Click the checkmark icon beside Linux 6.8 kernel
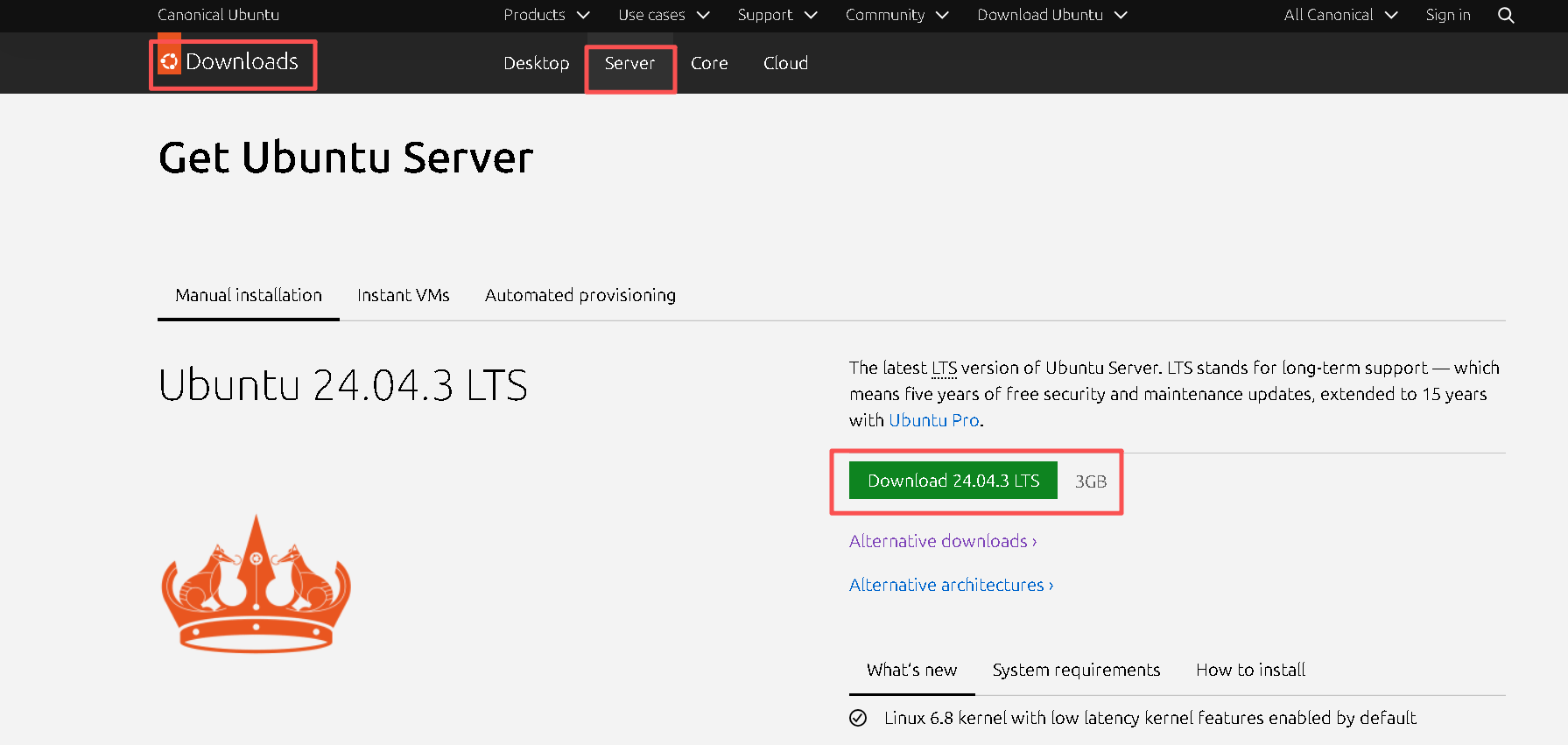Image resolution: width=1568 pixels, height=745 pixels. 858,718
